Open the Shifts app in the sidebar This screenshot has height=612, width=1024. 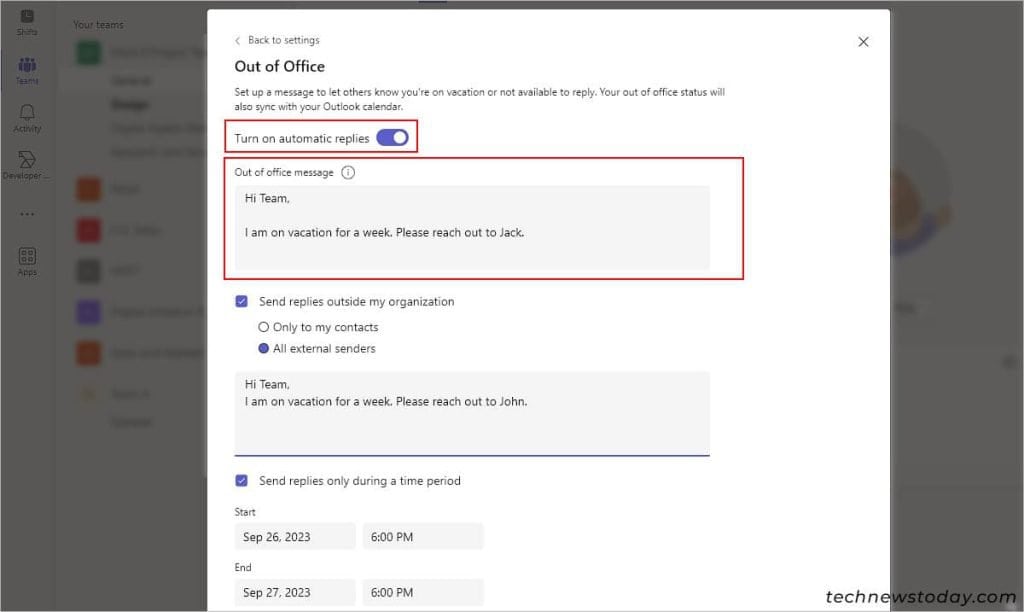click(x=26, y=22)
